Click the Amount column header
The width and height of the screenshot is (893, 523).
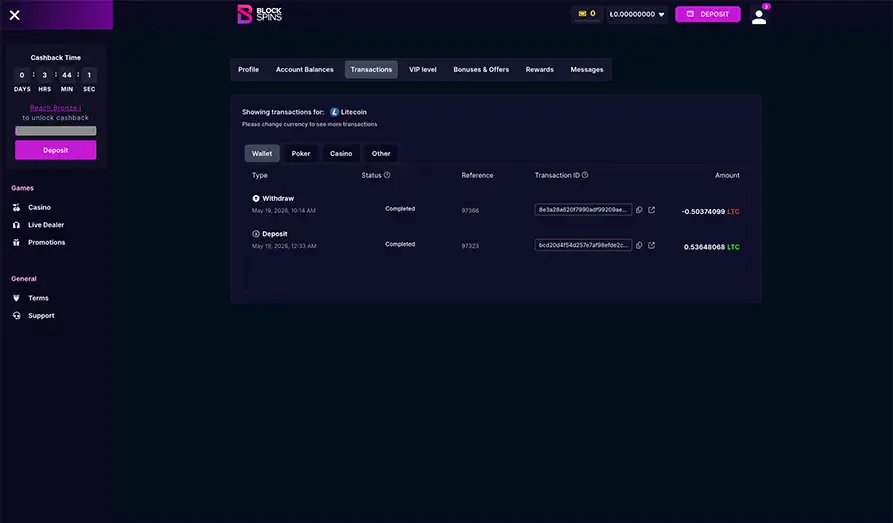pos(727,175)
